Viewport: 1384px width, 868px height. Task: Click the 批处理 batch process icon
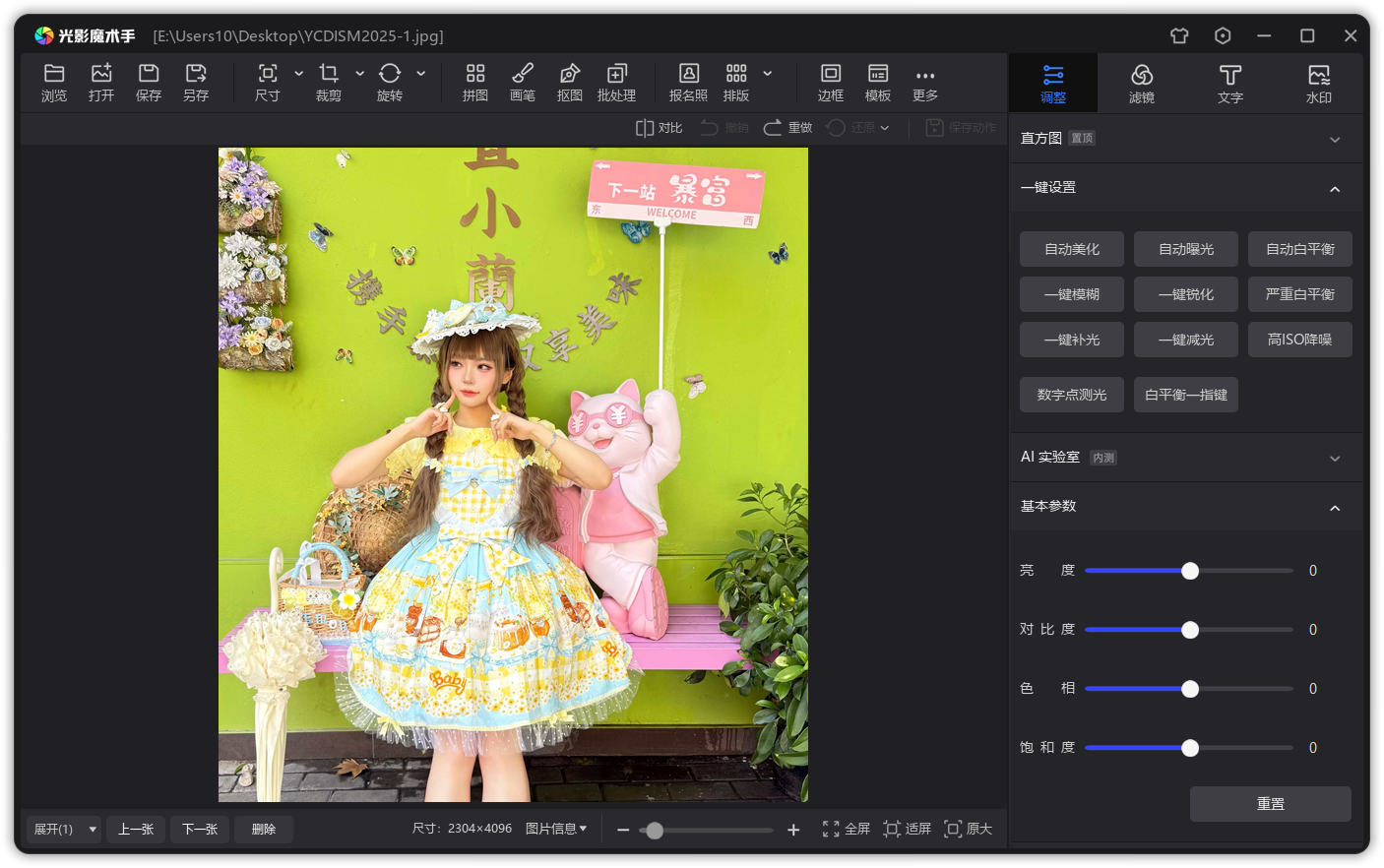coord(616,83)
